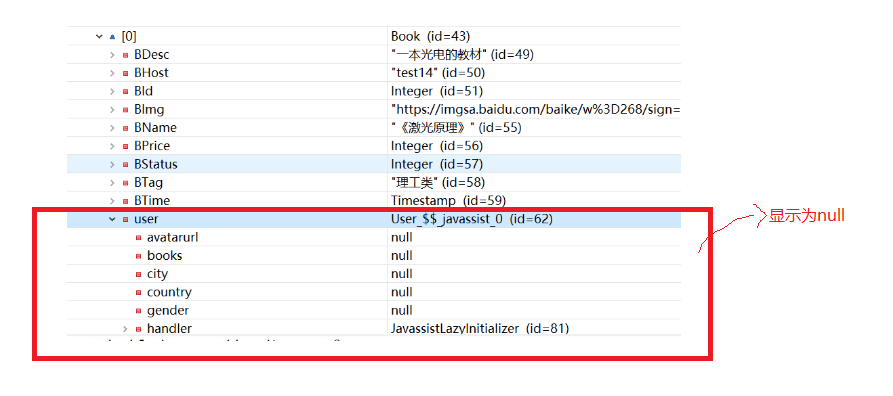Click the field icon beside city
The width and height of the screenshot is (893, 396).
tap(138, 274)
